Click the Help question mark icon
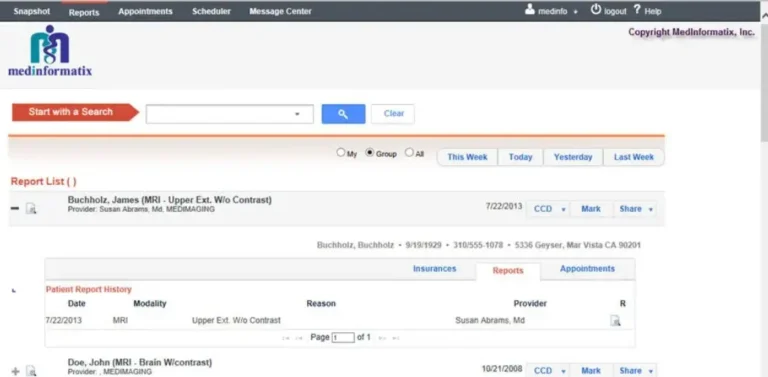768x377 pixels. pos(637,9)
